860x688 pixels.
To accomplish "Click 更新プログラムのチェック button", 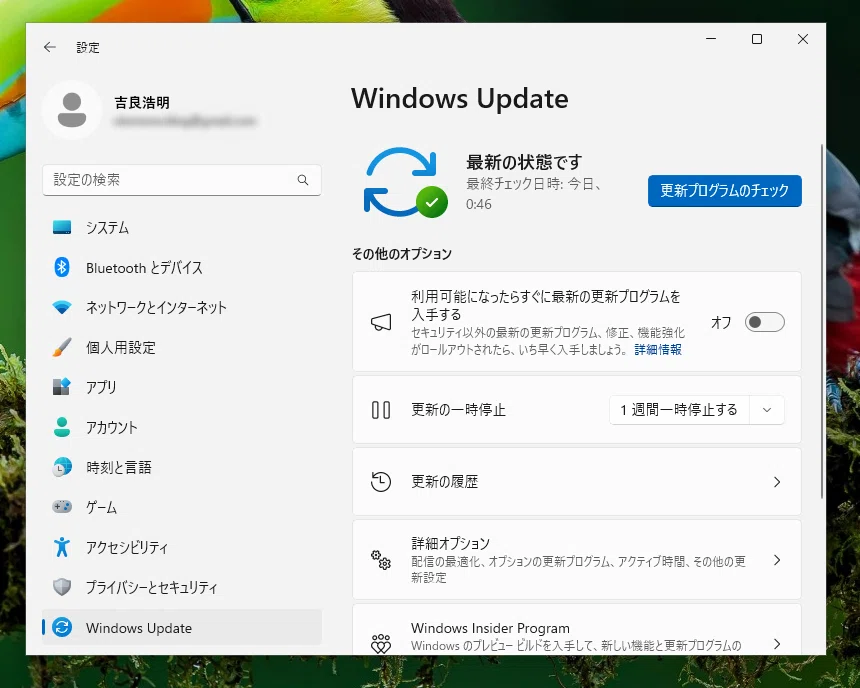I will (x=725, y=190).
